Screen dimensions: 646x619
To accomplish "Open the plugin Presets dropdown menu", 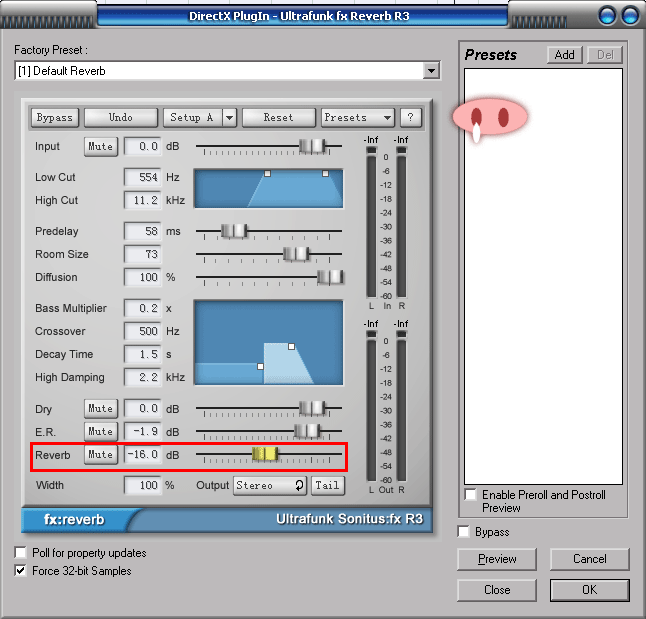I will pyautogui.click(x=358, y=117).
